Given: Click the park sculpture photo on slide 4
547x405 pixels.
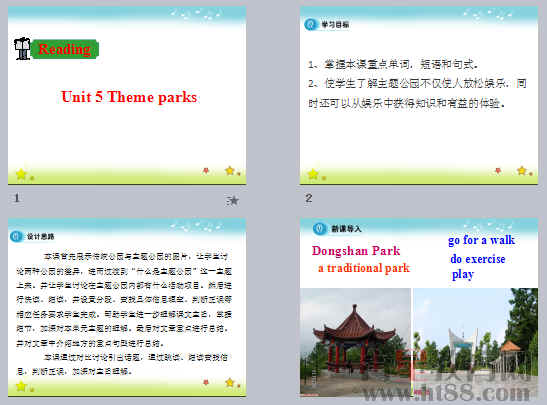Looking at the screenshot, I should [475, 342].
